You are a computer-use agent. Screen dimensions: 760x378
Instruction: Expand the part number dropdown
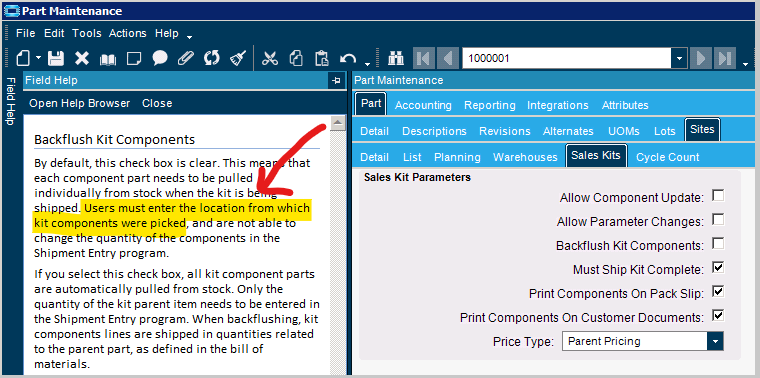[679, 59]
